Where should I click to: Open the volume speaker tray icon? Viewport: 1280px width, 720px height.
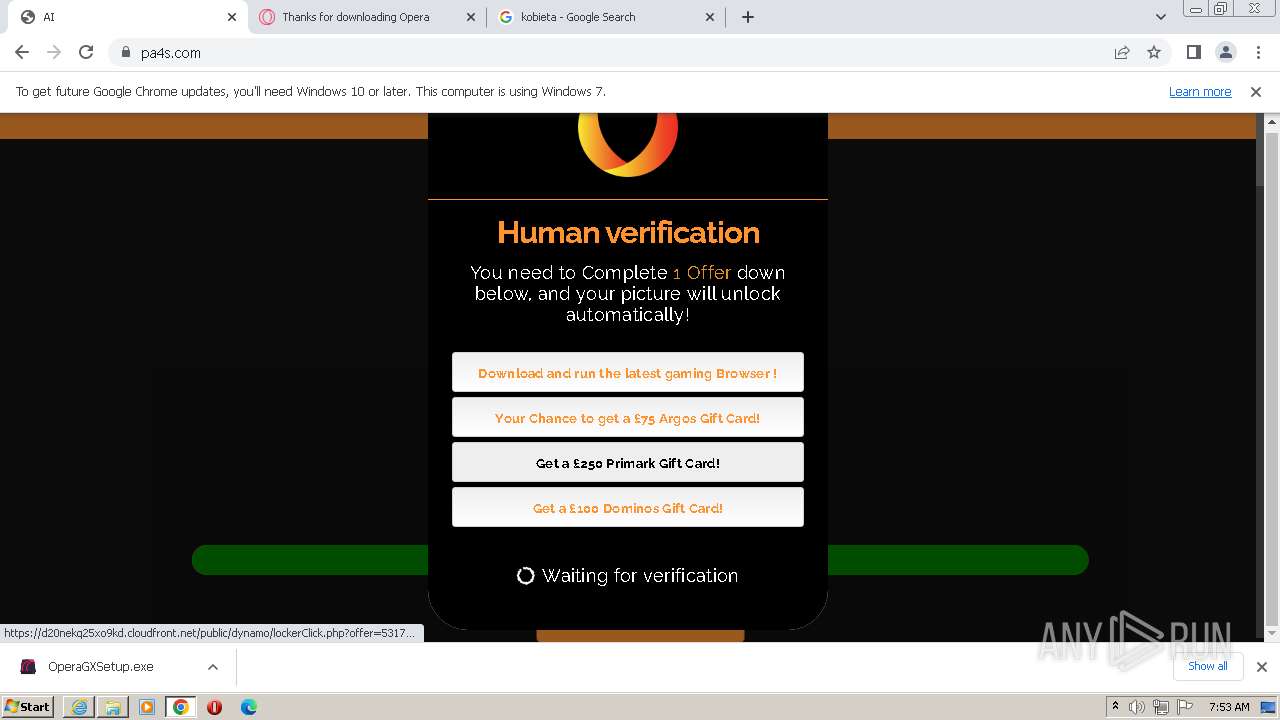click(1137, 706)
